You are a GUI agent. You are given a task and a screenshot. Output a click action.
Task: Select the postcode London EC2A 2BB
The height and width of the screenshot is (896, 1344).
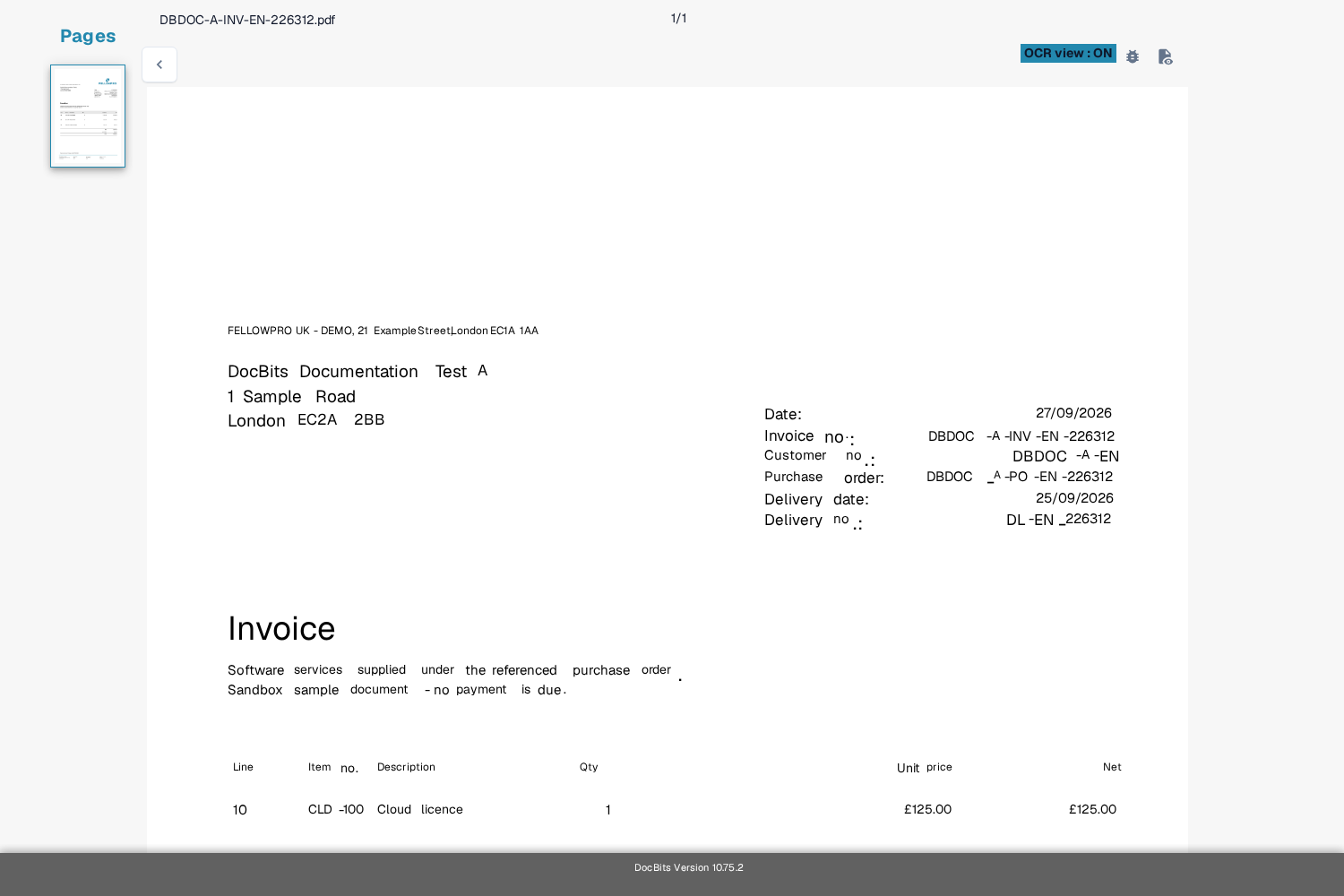(306, 420)
